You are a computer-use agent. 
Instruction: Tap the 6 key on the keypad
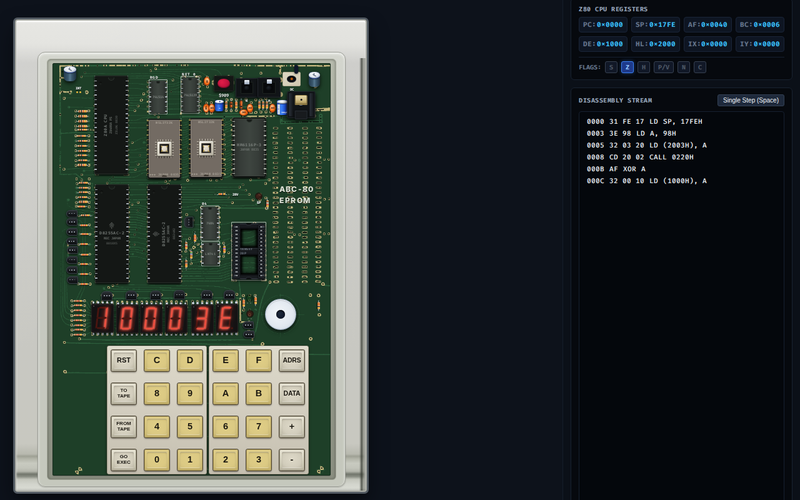(x=226, y=427)
